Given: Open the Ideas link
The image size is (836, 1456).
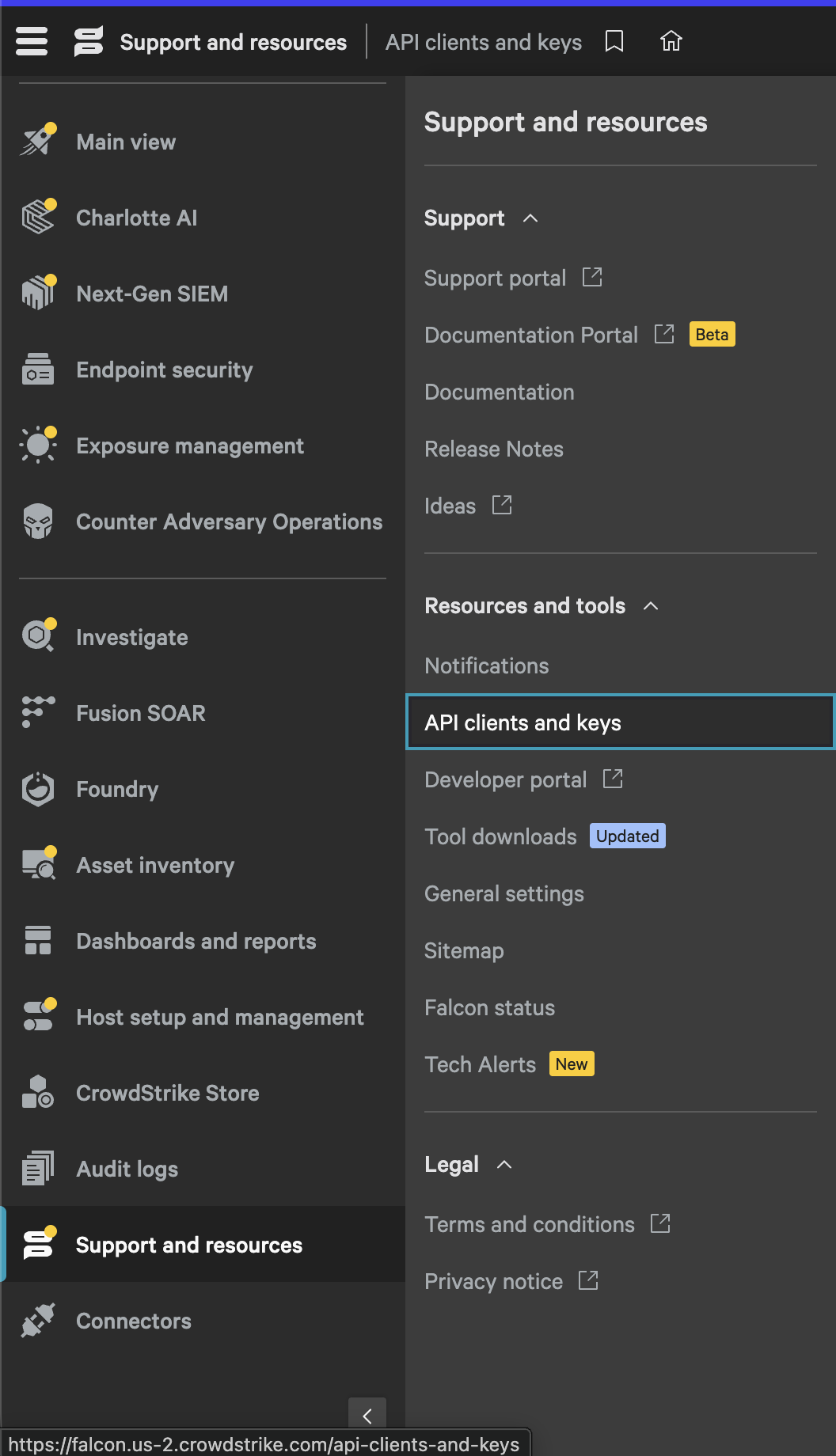Looking at the screenshot, I should tap(450, 506).
